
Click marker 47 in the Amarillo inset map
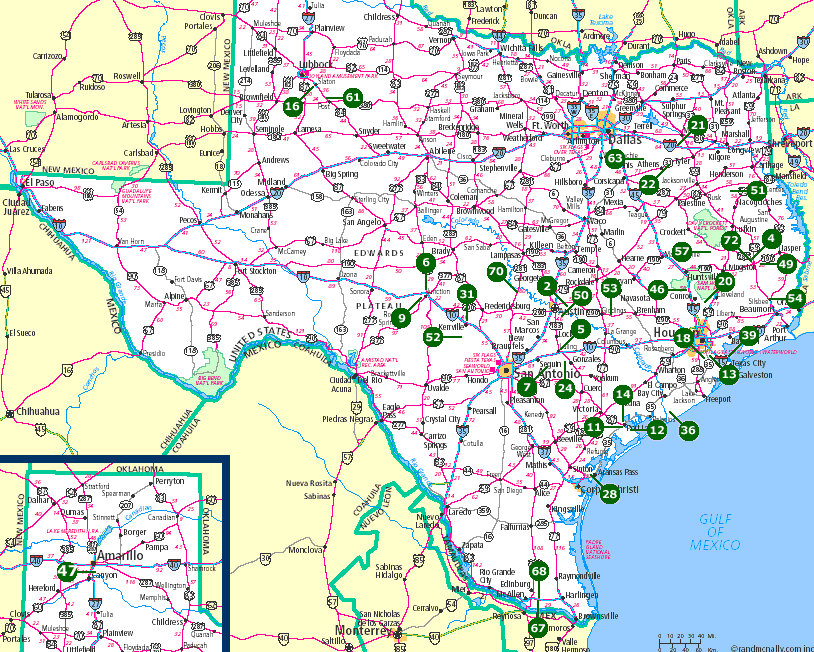[x=67, y=572]
